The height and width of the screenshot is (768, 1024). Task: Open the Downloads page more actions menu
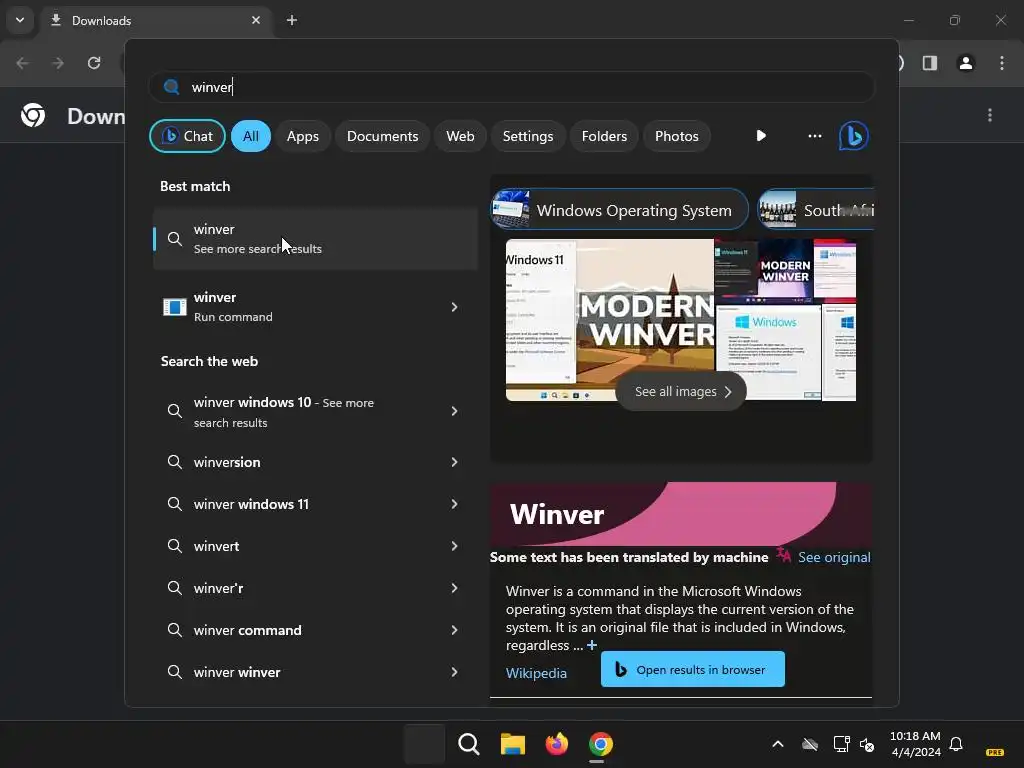[x=990, y=116]
